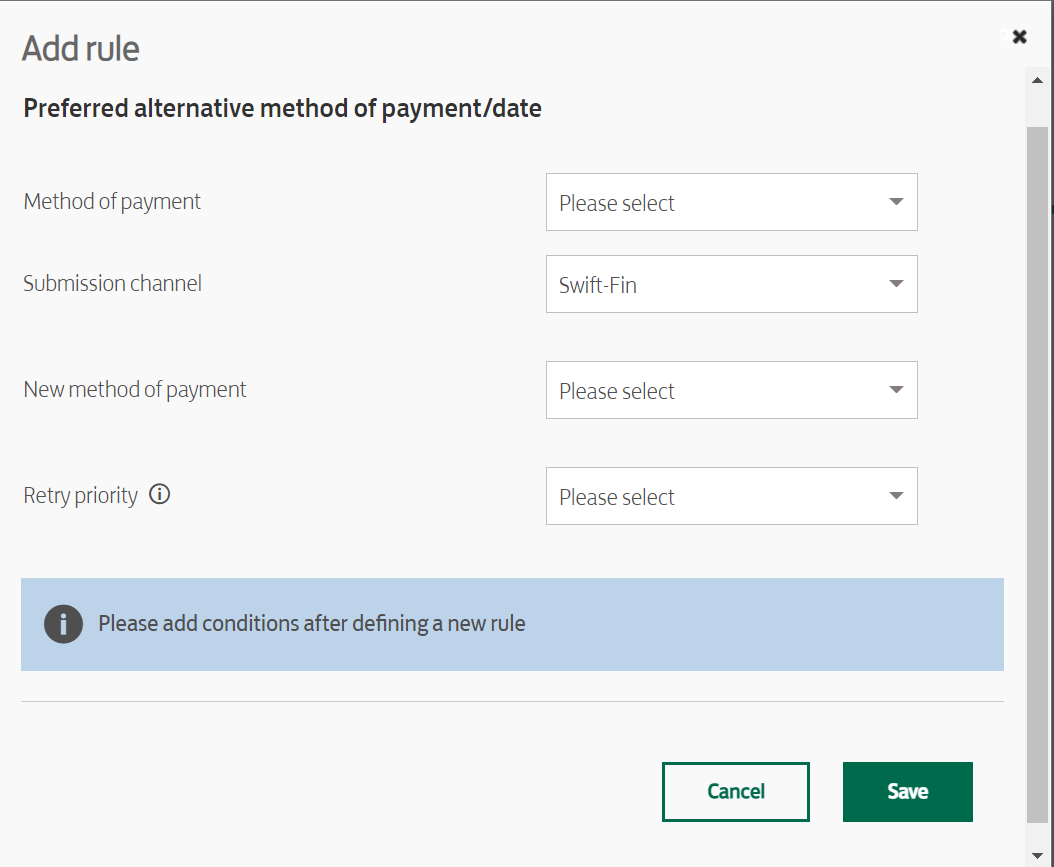Click the info icon in blue banner

[63, 624]
